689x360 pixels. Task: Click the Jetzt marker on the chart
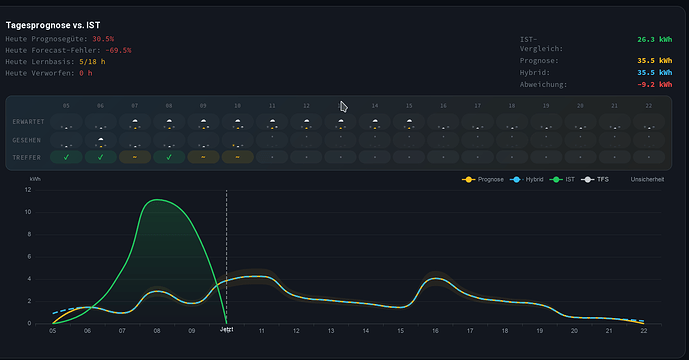tap(227, 329)
